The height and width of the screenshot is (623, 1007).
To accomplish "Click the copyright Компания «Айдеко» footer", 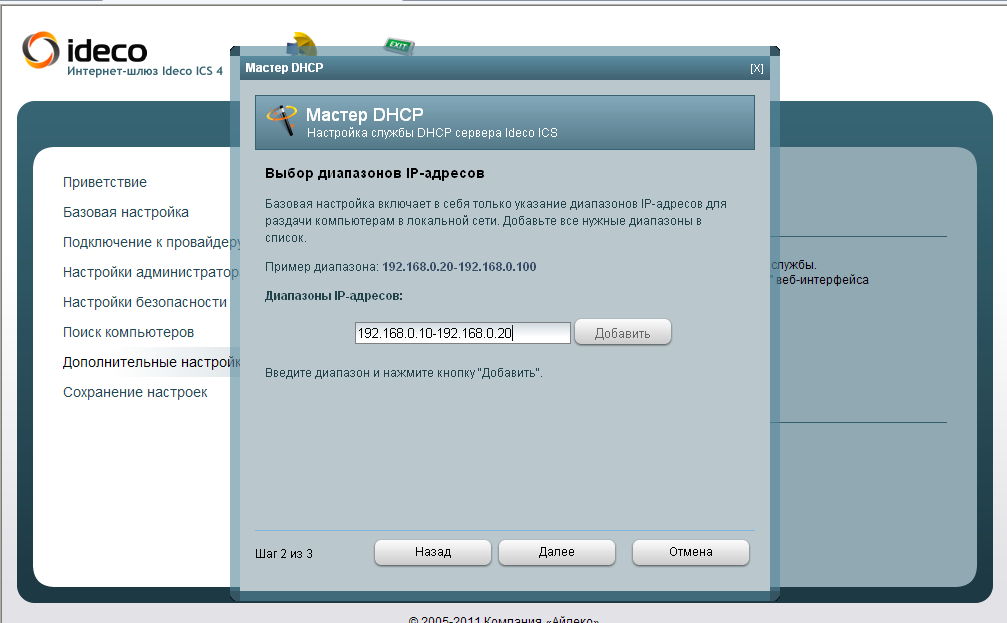I will (x=504, y=619).
